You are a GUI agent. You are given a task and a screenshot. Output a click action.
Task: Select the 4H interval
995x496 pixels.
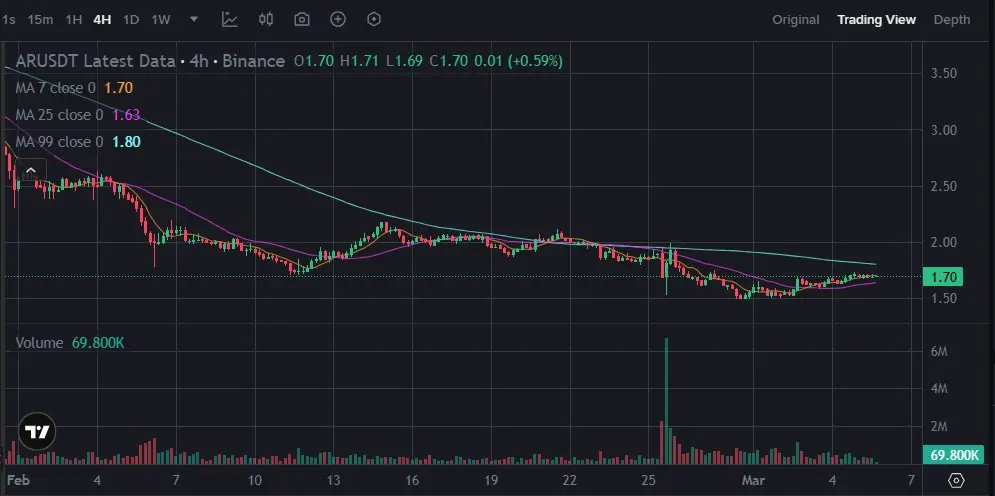(102, 20)
